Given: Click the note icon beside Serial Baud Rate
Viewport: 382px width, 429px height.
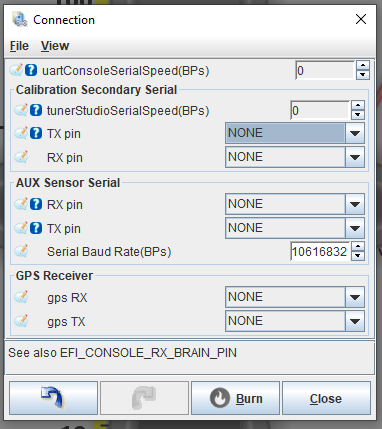Looking at the screenshot, I should 21,251.
